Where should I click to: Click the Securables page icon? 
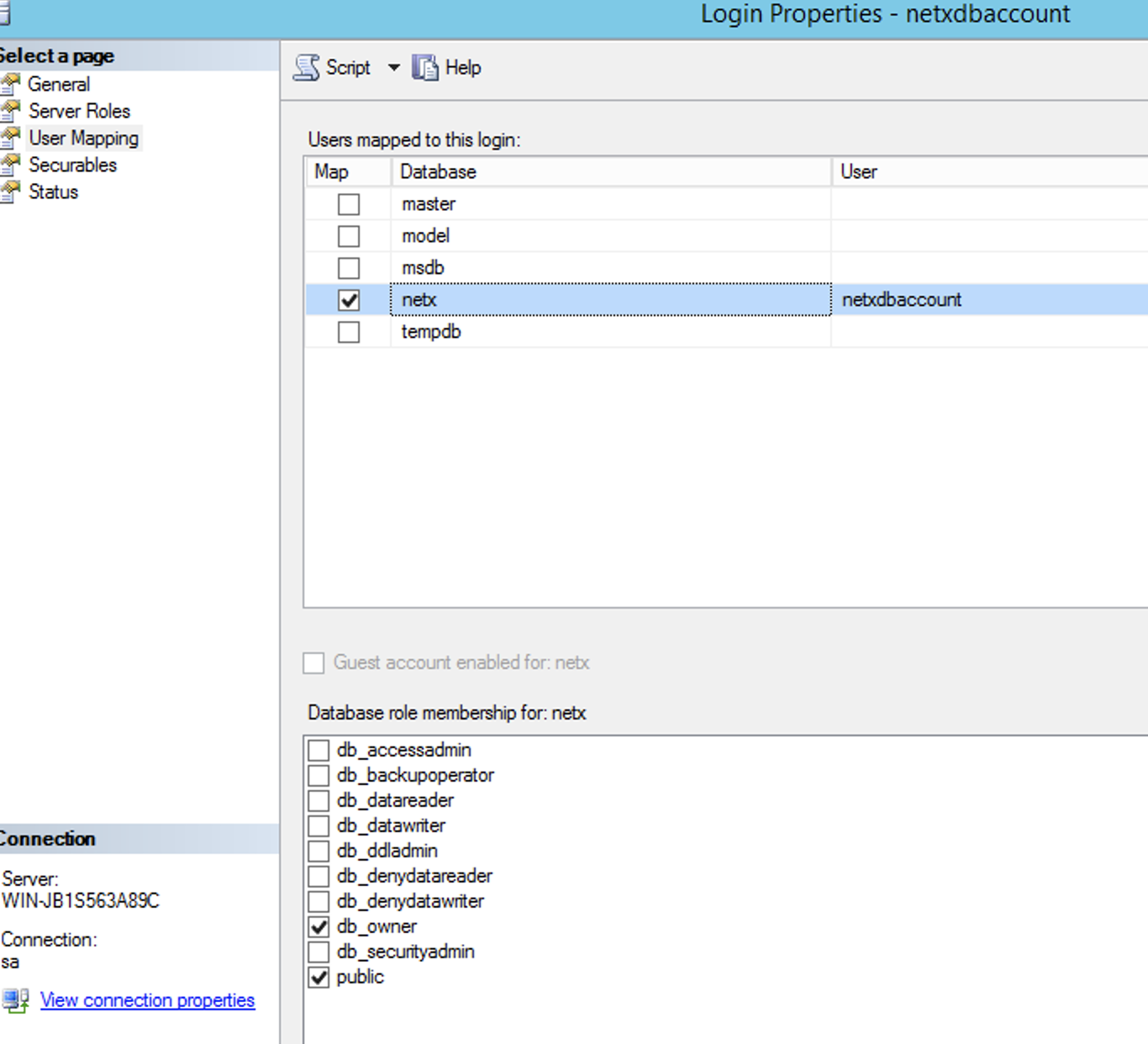point(10,165)
